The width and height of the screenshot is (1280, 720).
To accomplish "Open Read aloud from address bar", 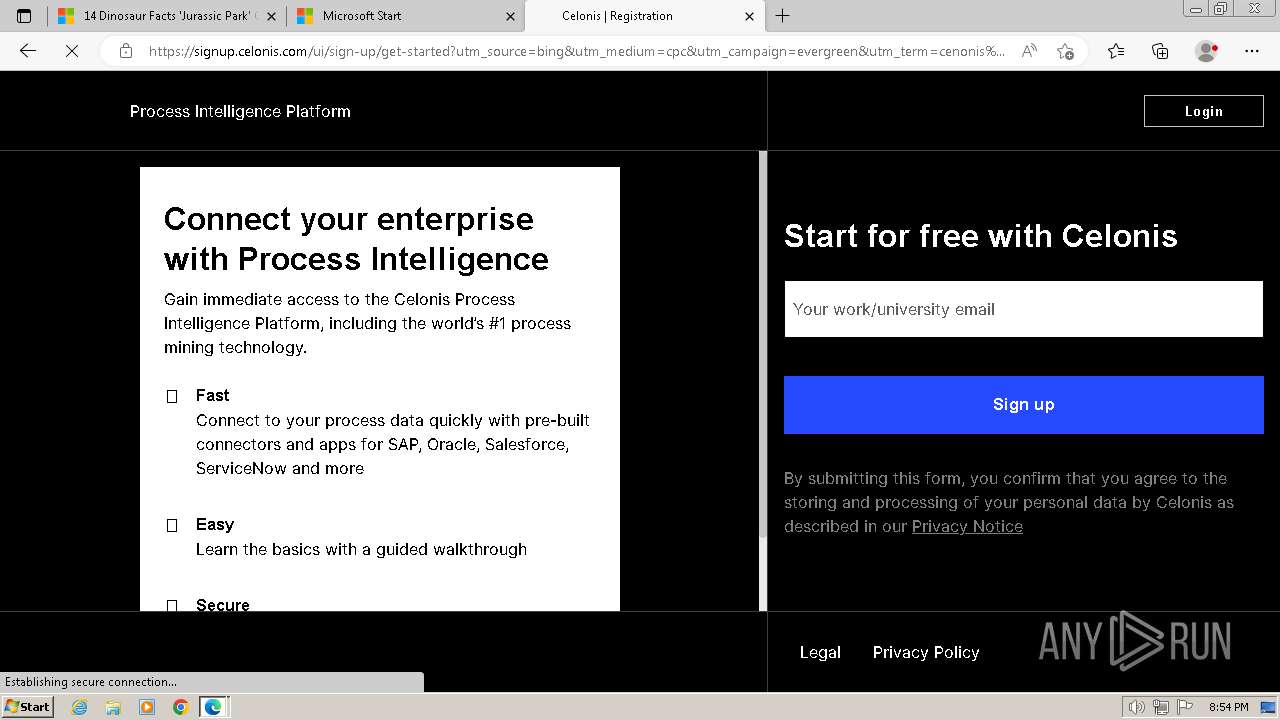I will coord(1029,51).
